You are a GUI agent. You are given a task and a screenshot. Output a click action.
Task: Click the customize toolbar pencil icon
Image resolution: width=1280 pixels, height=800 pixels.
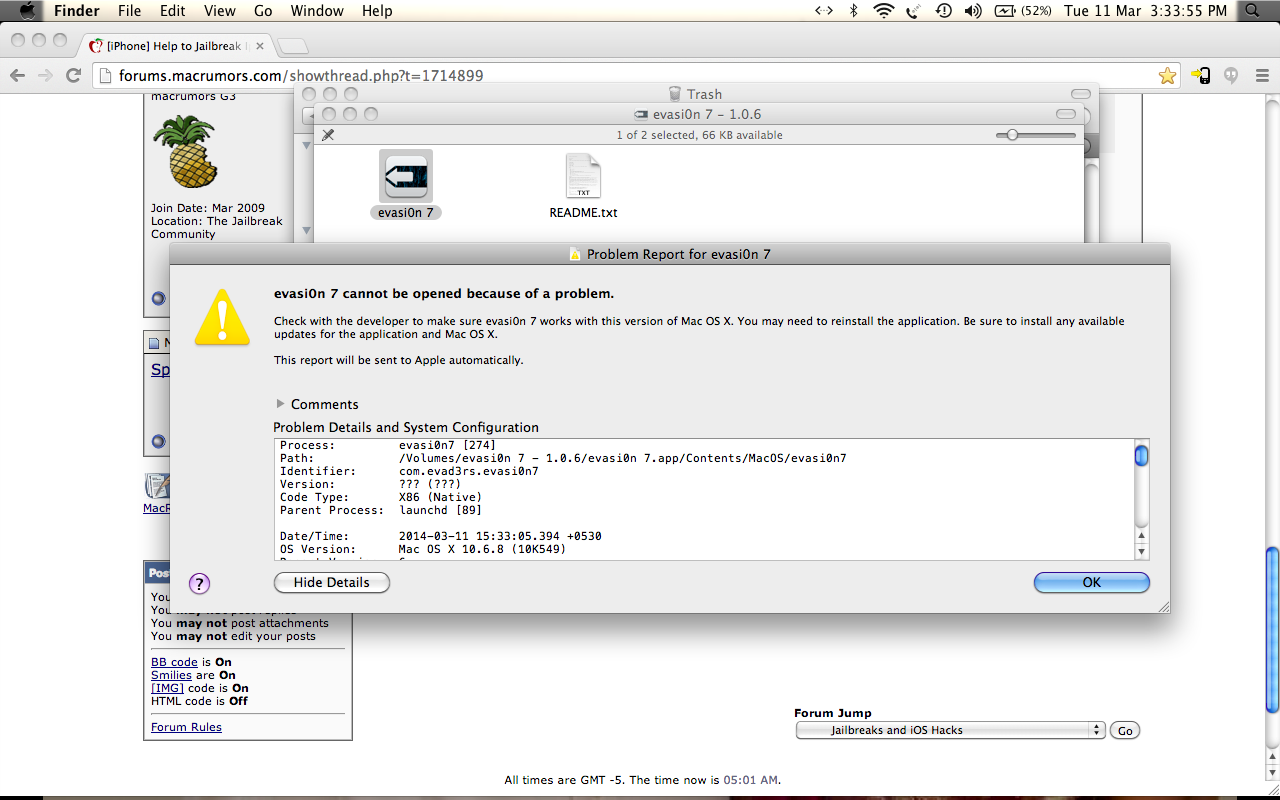(x=328, y=135)
